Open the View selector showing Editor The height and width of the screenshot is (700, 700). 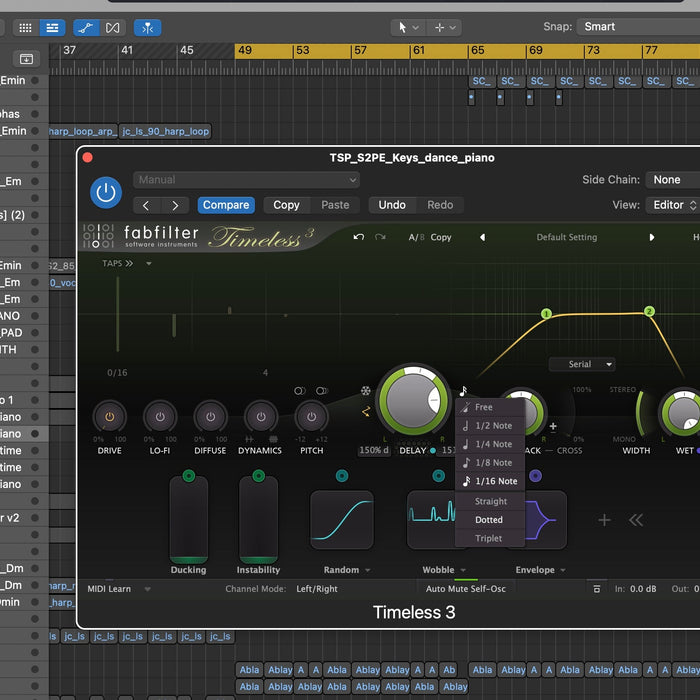pyautogui.click(x=673, y=205)
